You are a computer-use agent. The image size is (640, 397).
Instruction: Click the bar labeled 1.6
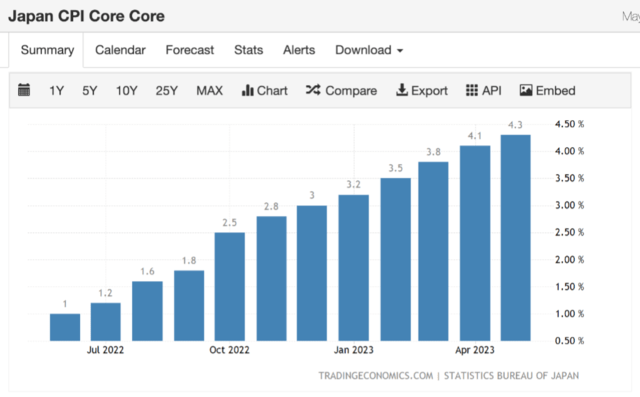coord(147,311)
